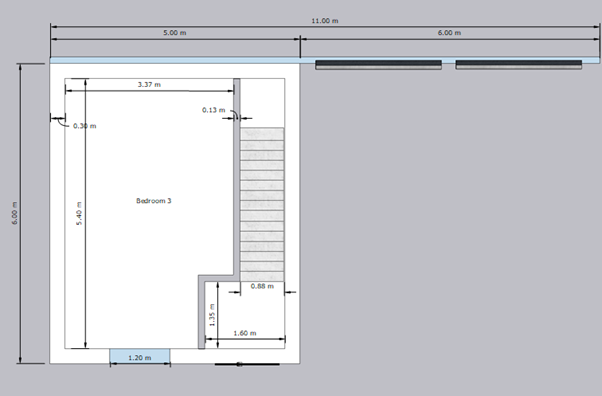Click the staircase steps beside Bedroom 3
602x396 pixels.
(262, 205)
